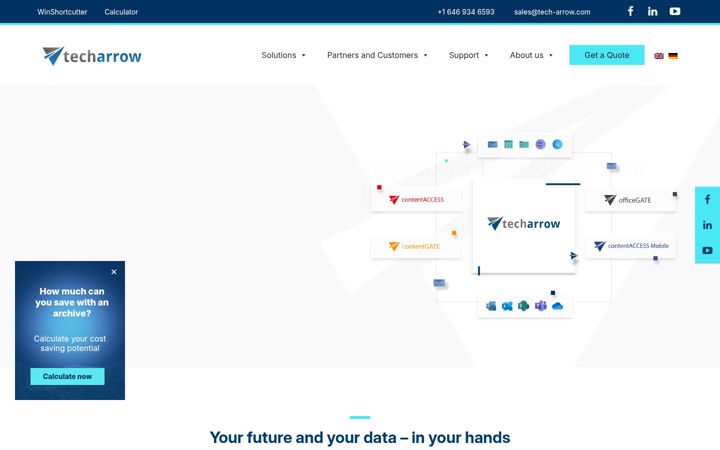The width and height of the screenshot is (720, 450).
Task: Click the techarrow logo in header
Action: tap(92, 56)
